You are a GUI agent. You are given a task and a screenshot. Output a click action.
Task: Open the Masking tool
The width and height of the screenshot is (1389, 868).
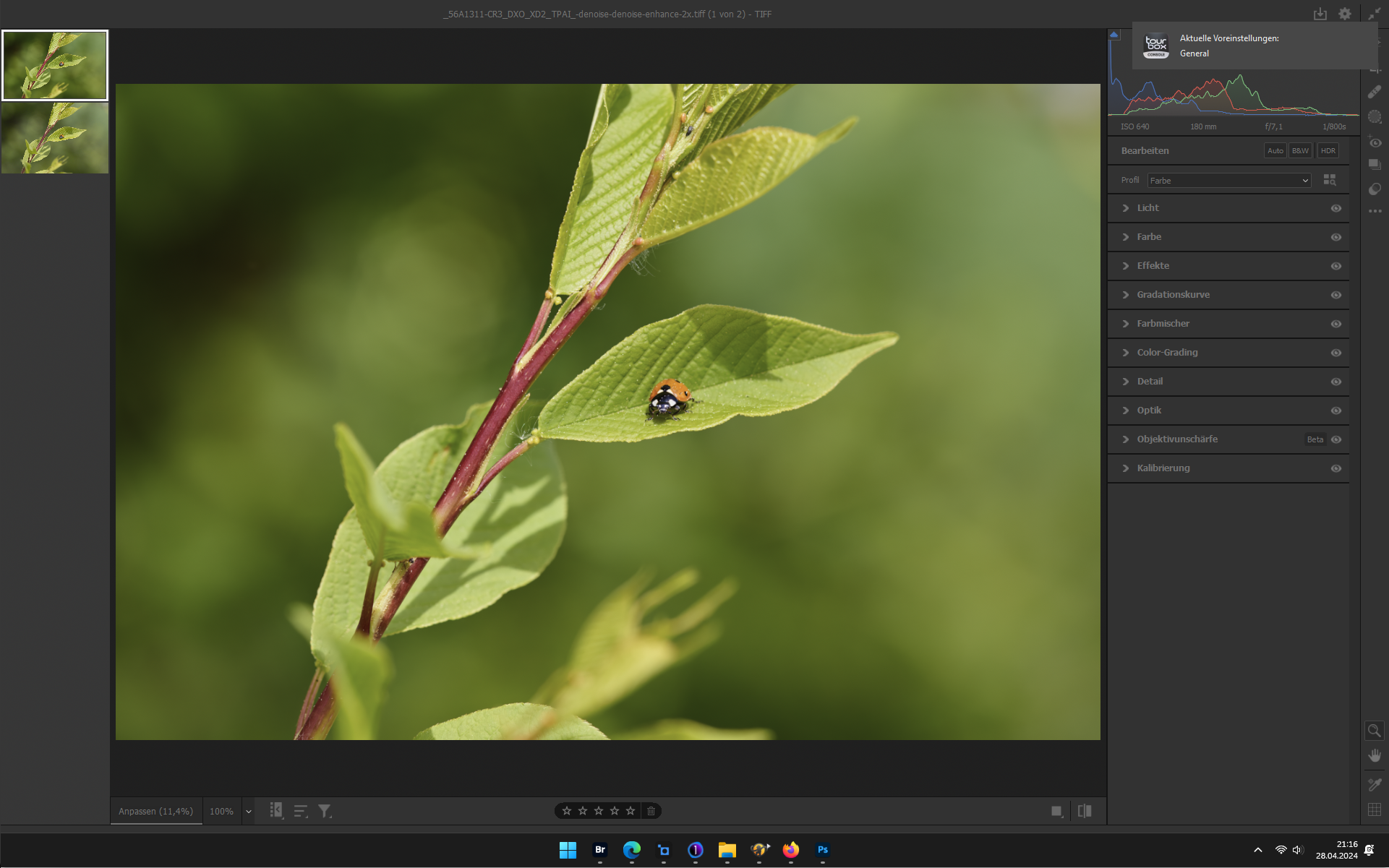pyautogui.click(x=1375, y=117)
